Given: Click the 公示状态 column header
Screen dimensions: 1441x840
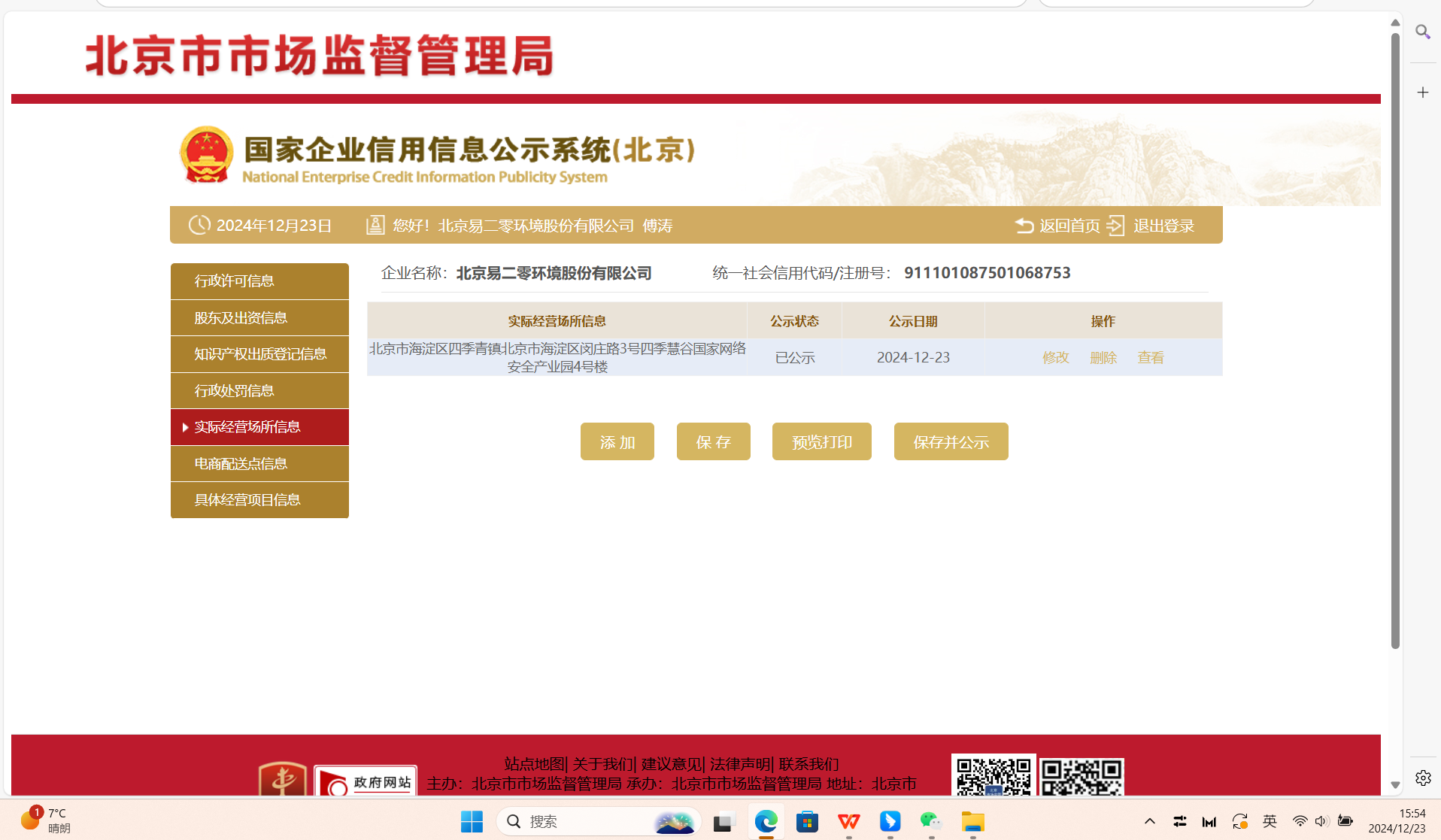Looking at the screenshot, I should [x=794, y=321].
